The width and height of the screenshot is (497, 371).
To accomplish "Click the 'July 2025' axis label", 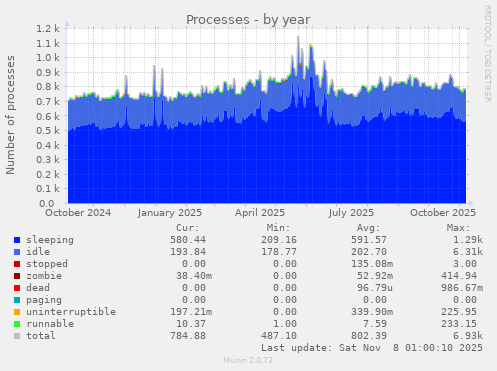I will coord(351,213).
